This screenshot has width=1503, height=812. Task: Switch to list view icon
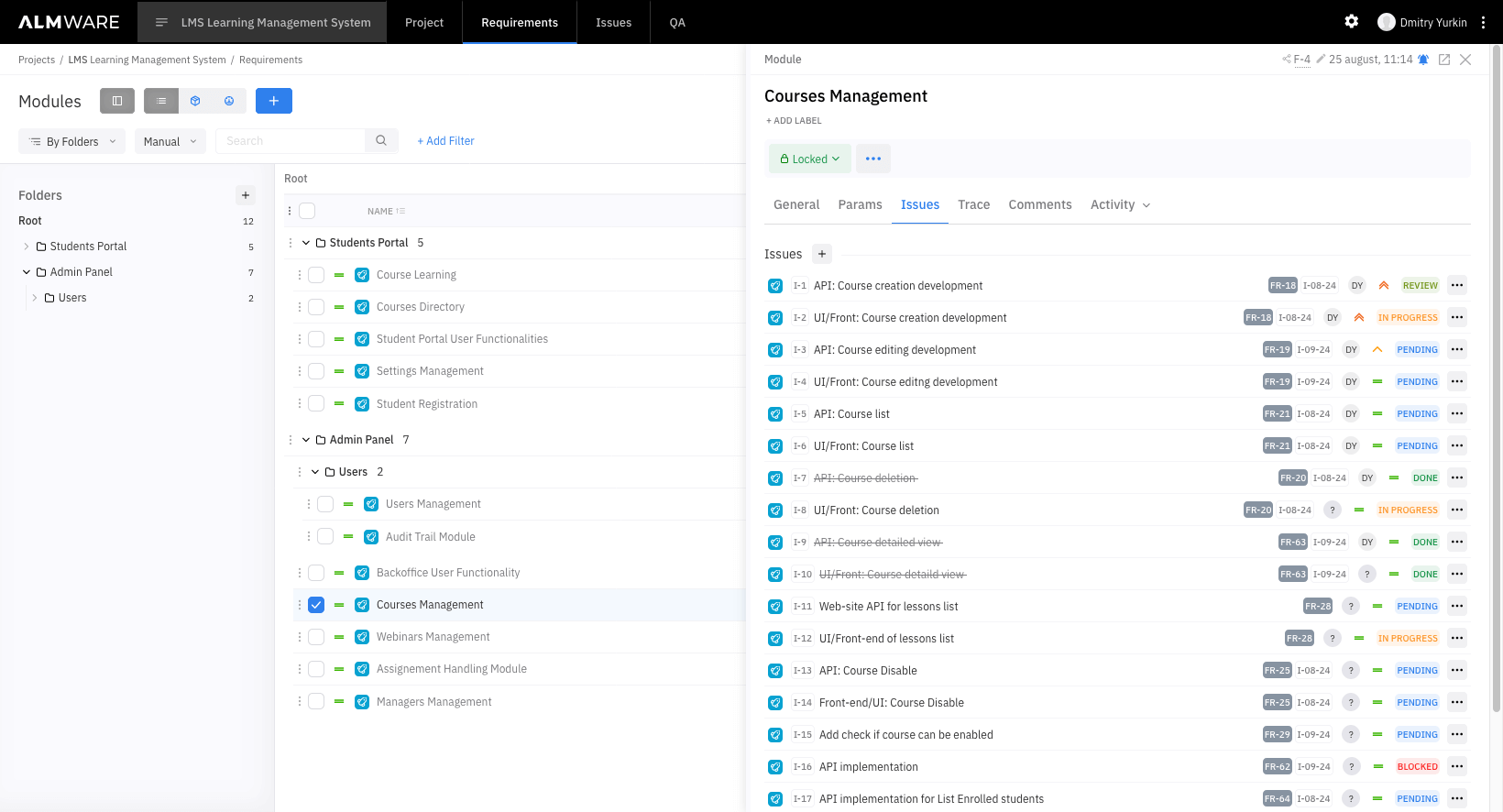tap(161, 101)
